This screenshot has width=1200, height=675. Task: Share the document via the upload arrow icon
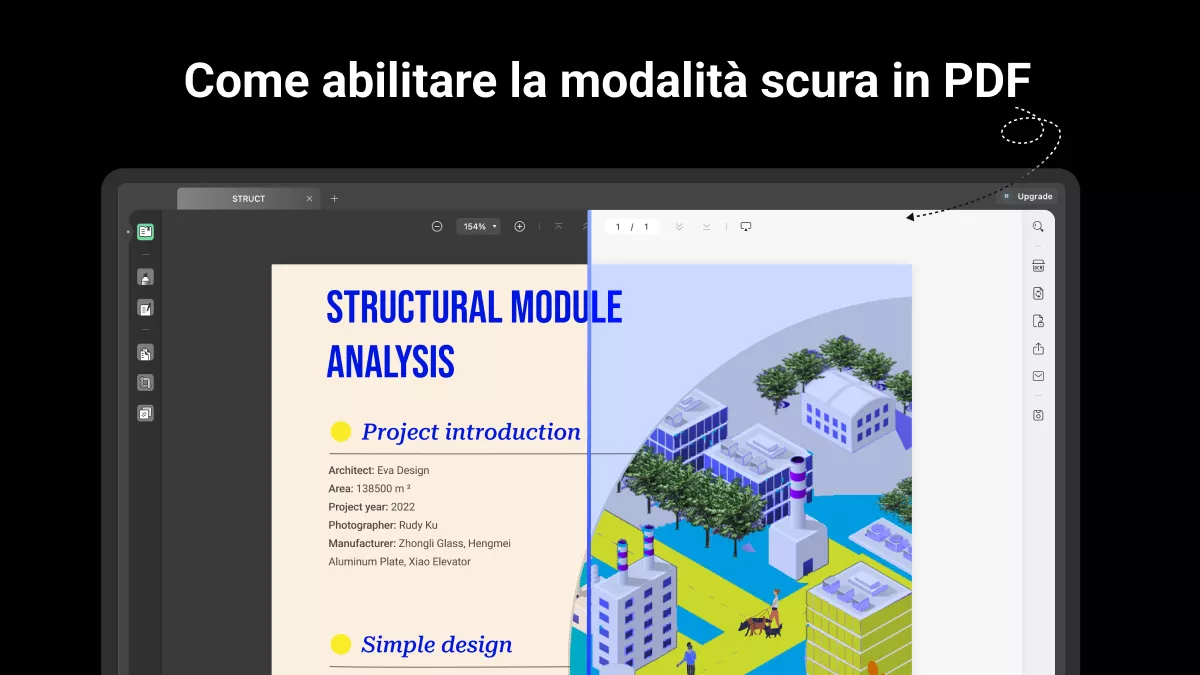click(x=1037, y=349)
